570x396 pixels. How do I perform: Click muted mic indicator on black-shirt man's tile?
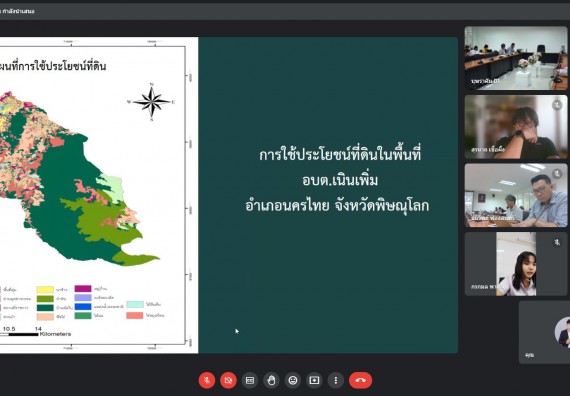point(557,105)
